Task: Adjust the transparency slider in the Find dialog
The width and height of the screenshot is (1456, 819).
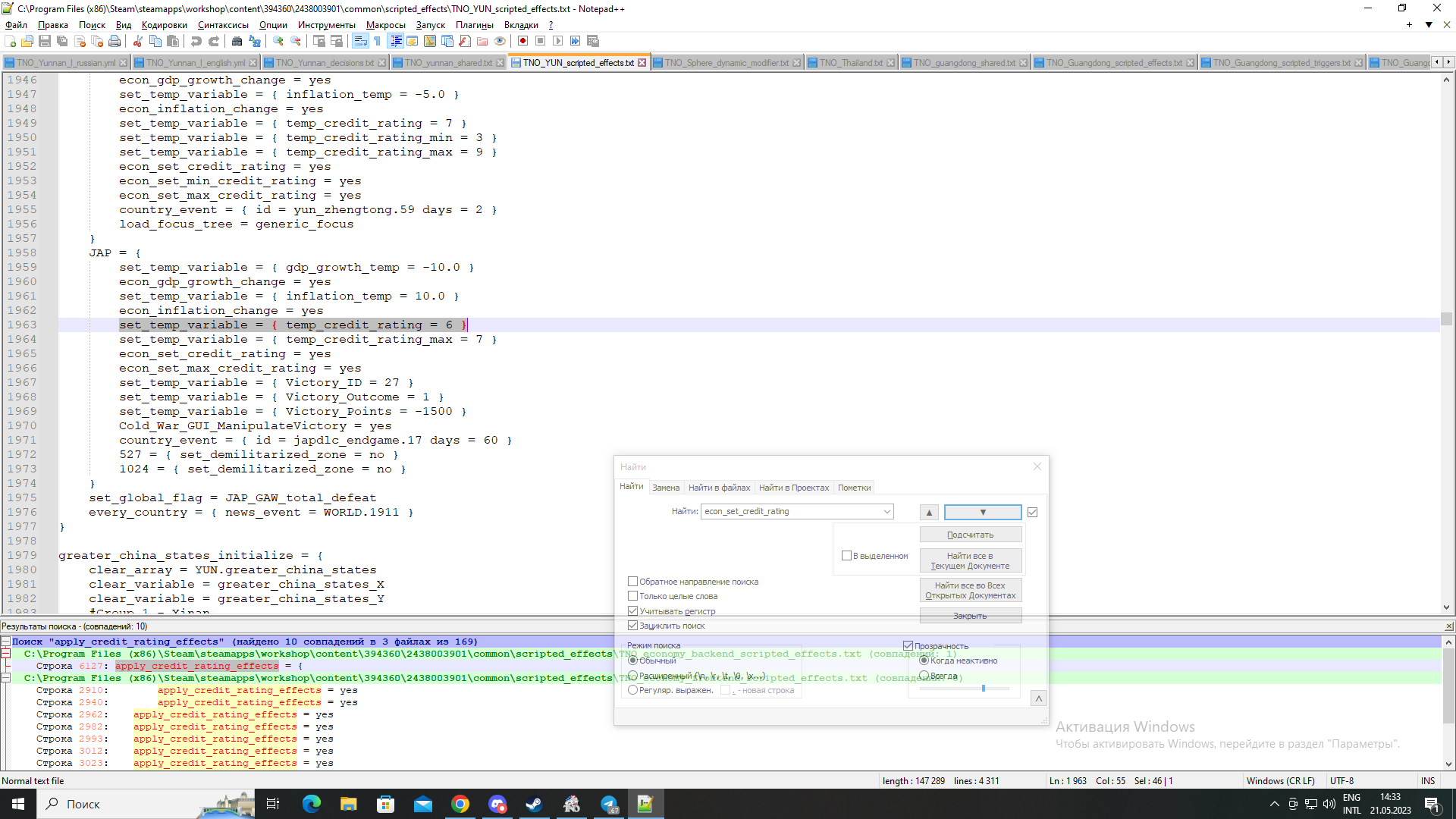Action: (x=984, y=689)
